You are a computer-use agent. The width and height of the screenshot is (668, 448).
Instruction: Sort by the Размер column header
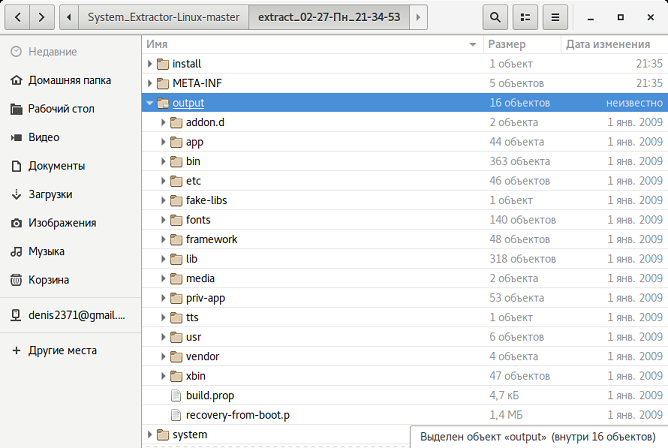pos(522,44)
